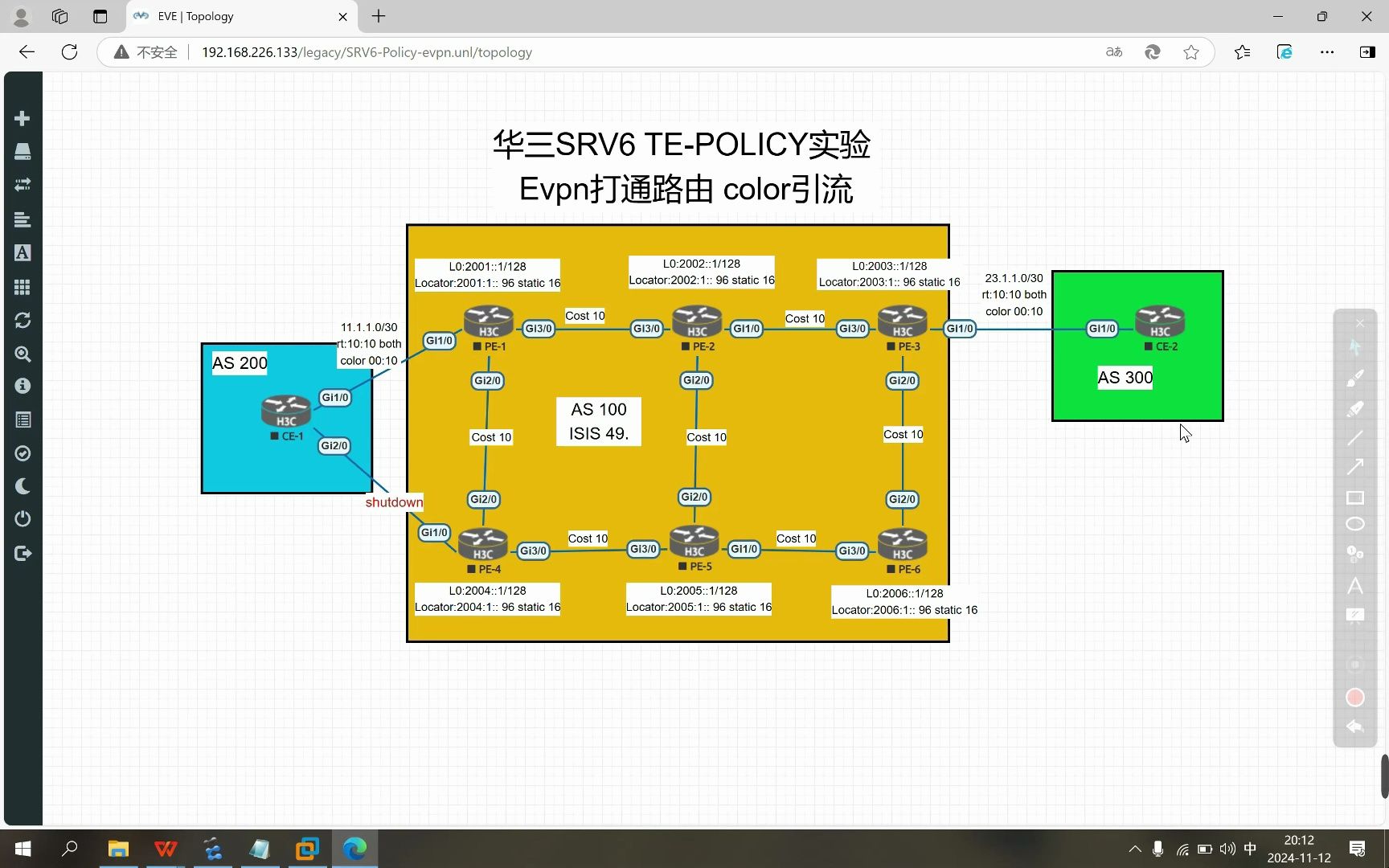Select the Text annotation tool in sidebar

coord(23,252)
